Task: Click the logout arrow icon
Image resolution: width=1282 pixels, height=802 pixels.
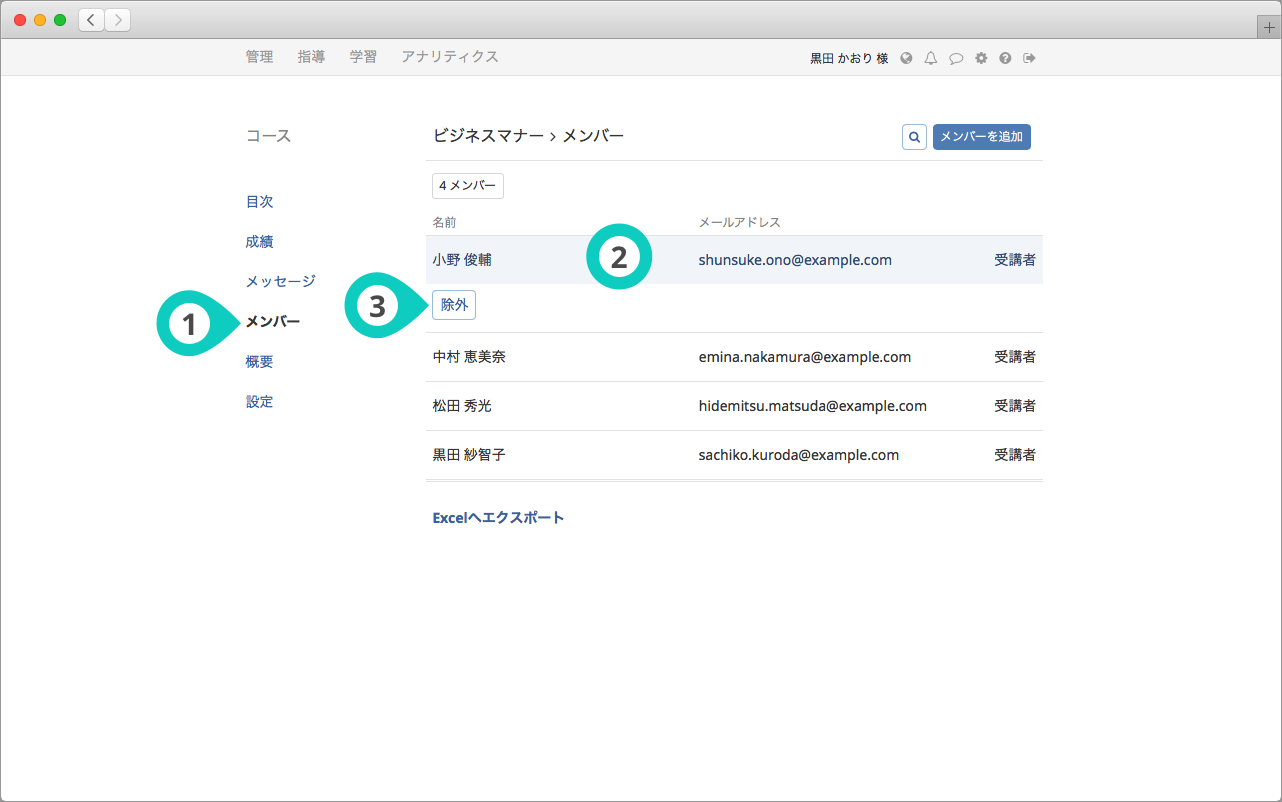Action: (x=1029, y=58)
